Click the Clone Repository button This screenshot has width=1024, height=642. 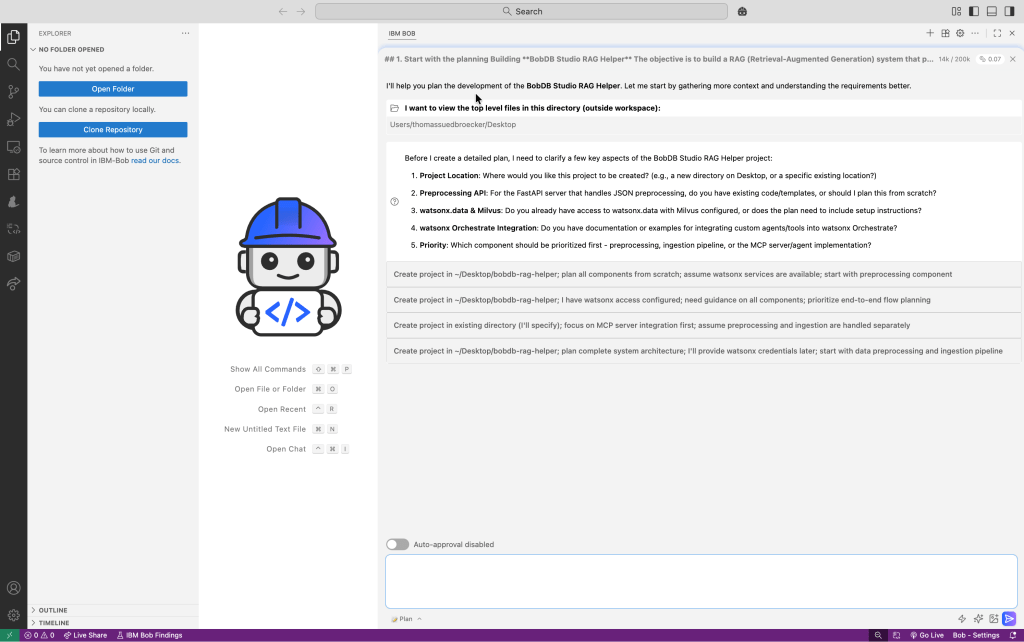[x=113, y=129]
